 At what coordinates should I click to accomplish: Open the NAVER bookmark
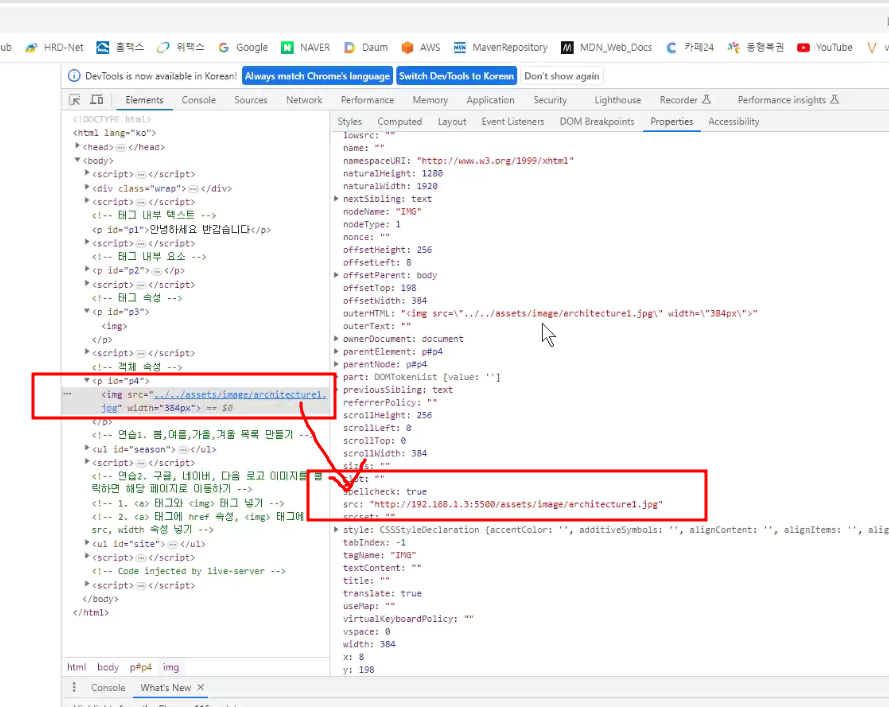(x=305, y=48)
